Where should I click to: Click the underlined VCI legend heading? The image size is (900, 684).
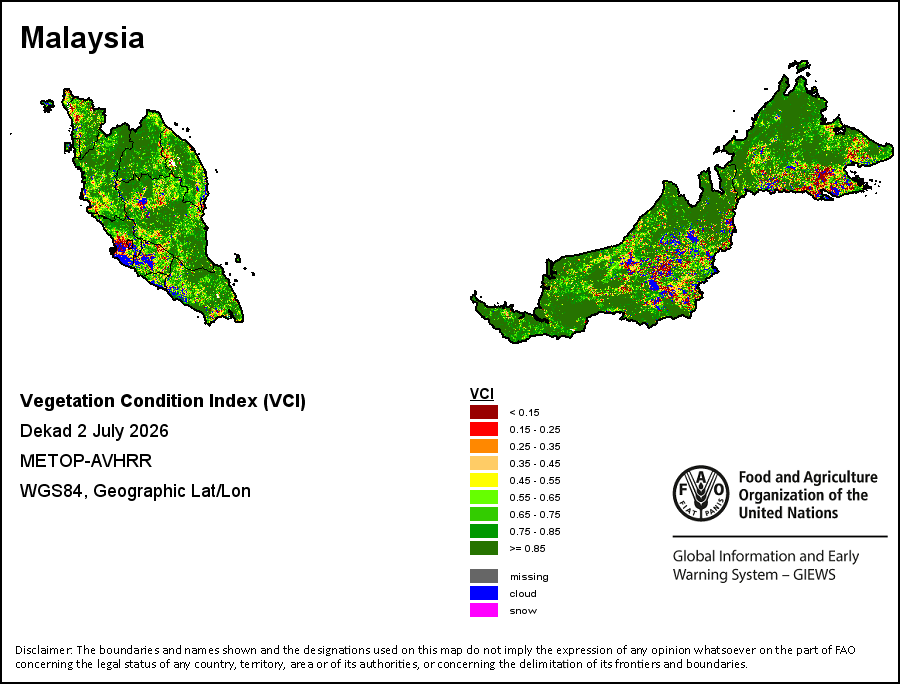coord(482,394)
